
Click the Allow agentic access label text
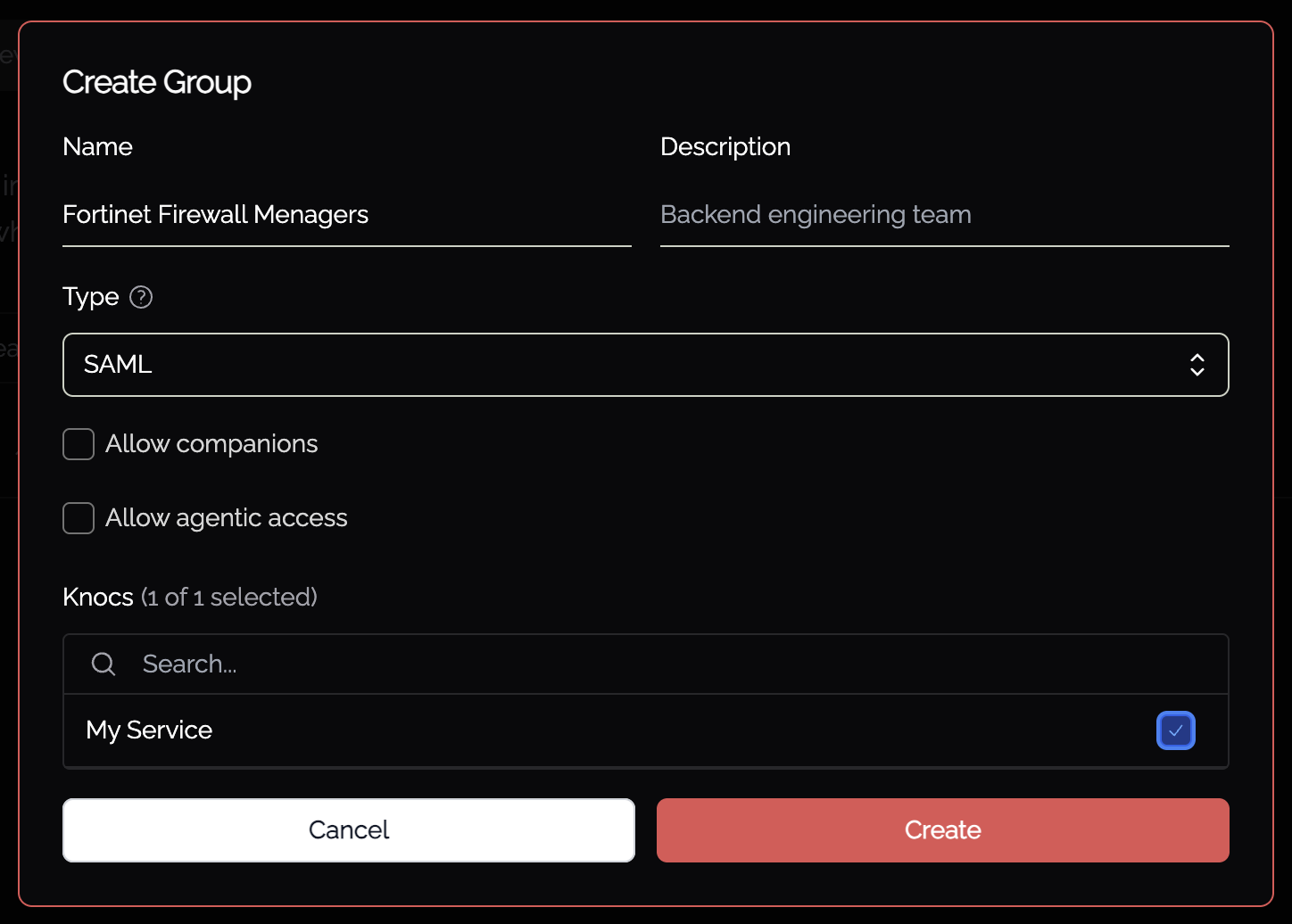click(227, 518)
